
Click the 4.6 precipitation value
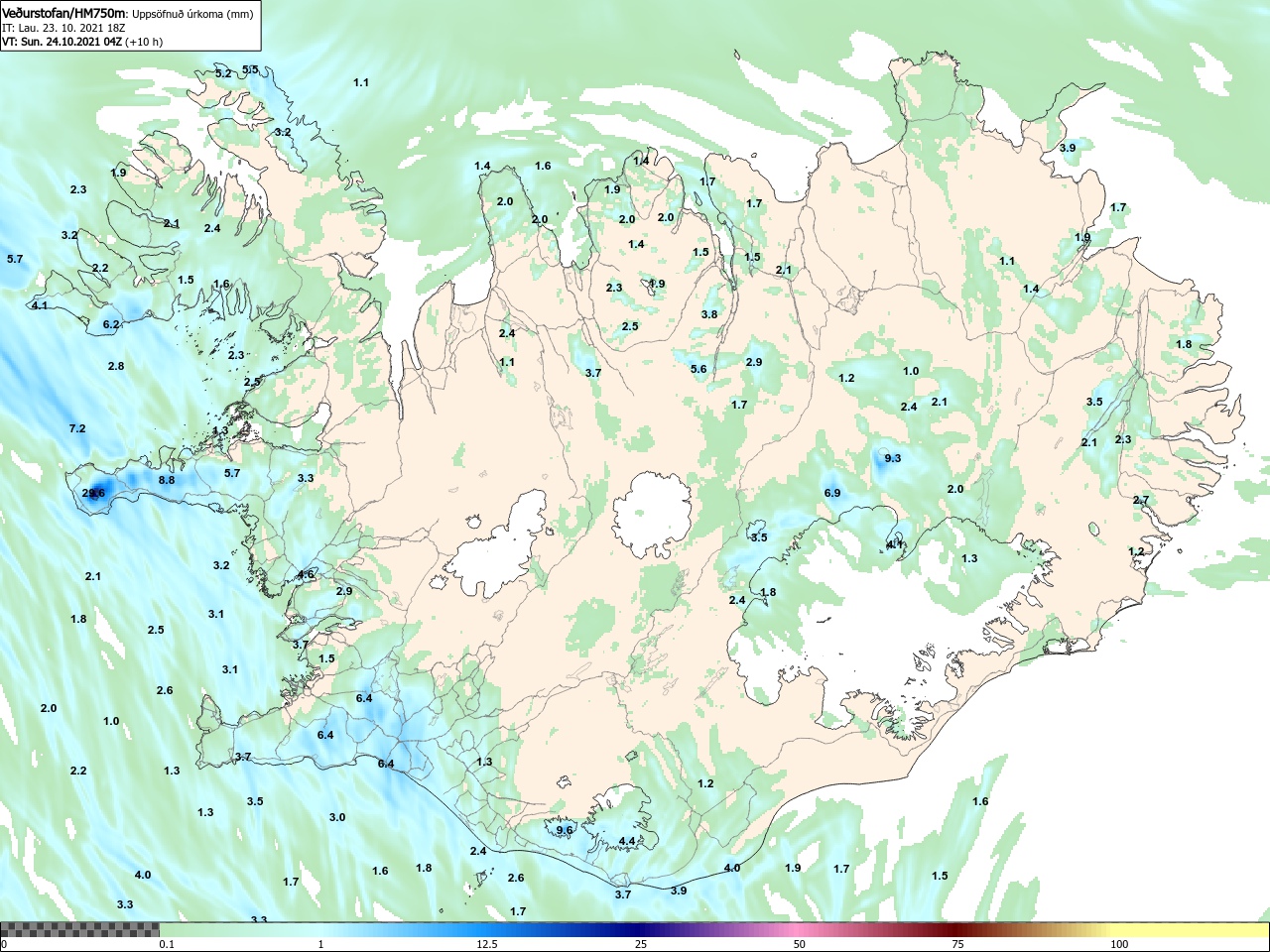coord(306,574)
